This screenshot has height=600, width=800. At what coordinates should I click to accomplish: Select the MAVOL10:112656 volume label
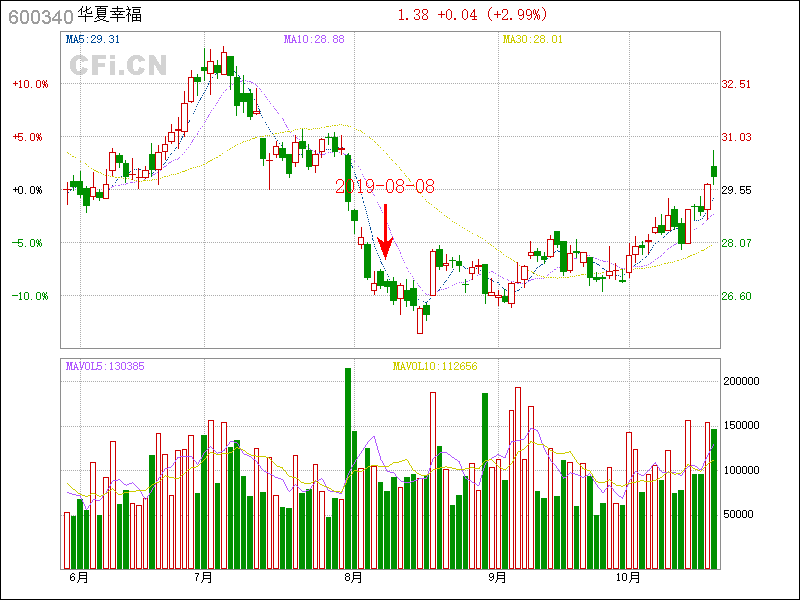435,366
